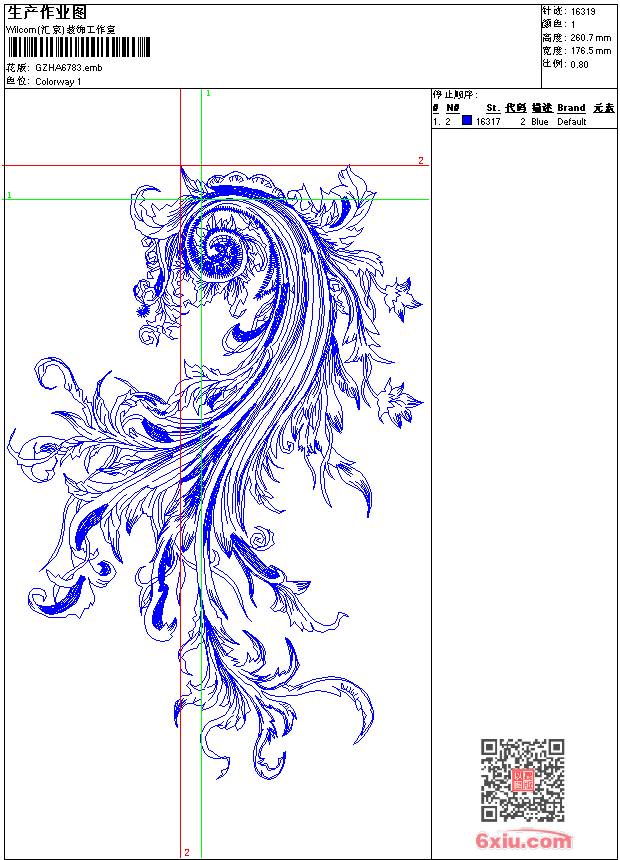Viewport: 620px width, 860px height.
Task: Click the file name GZHA6783.emb
Action: (68, 68)
